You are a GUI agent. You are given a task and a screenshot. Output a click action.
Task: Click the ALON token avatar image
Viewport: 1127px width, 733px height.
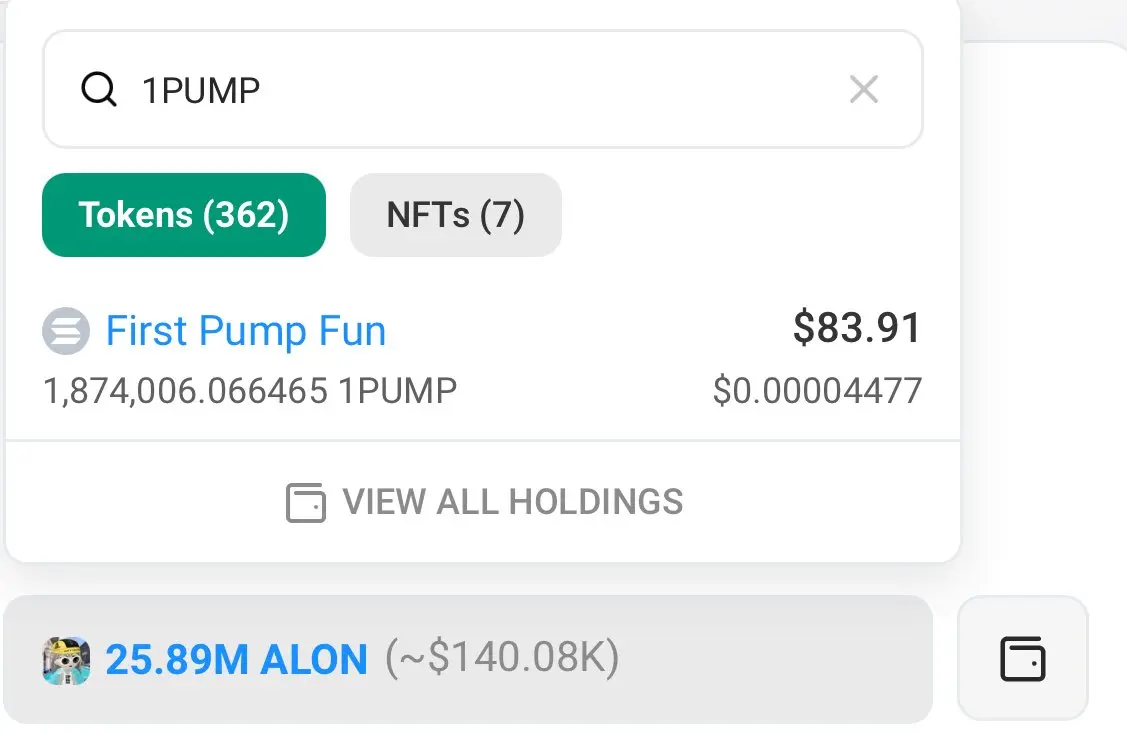66,661
